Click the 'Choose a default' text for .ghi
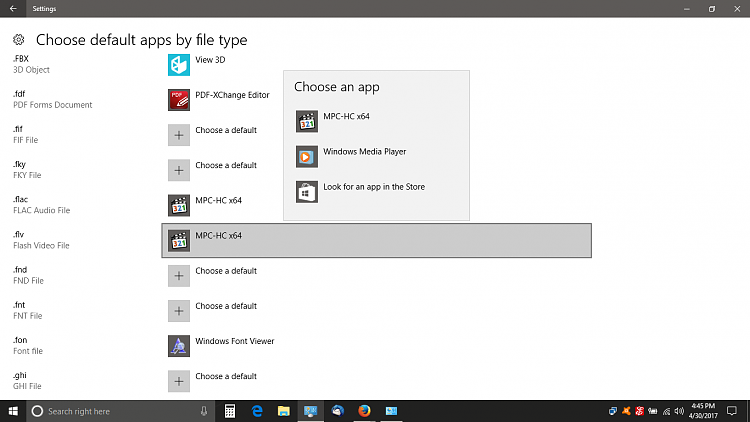Viewport: 750px width, 422px height. click(226, 376)
